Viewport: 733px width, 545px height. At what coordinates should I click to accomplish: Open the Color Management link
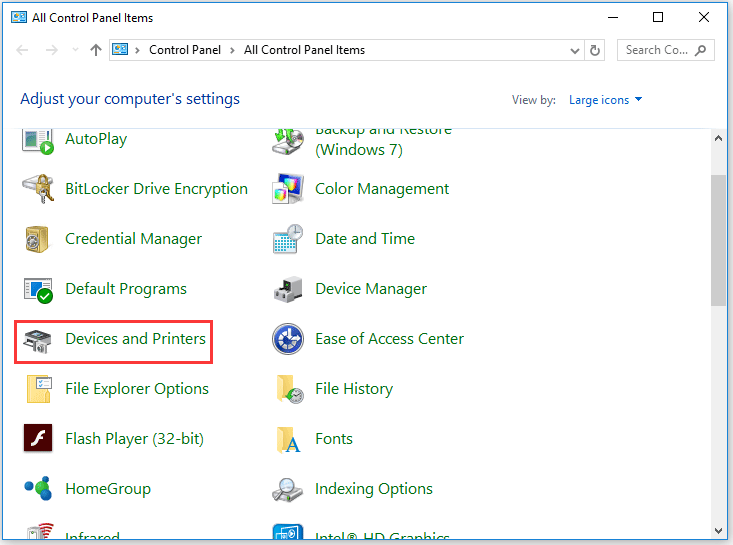pyautogui.click(x=382, y=189)
